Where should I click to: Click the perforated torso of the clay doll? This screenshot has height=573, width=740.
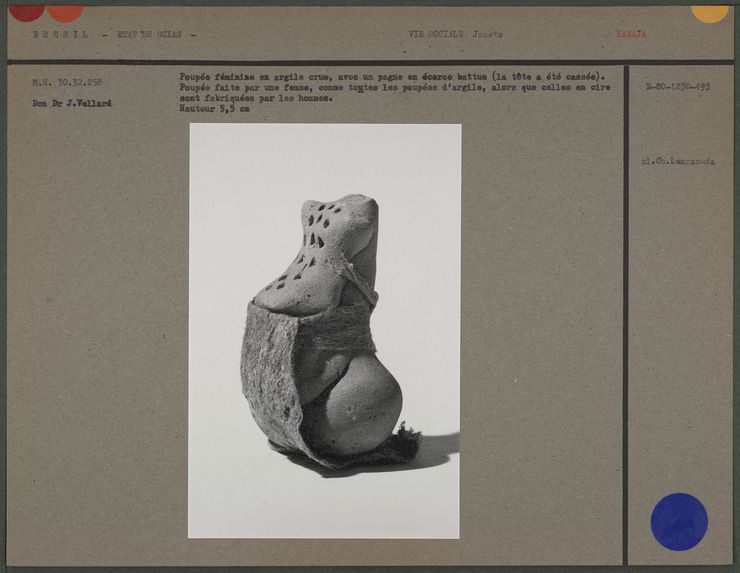[318, 250]
